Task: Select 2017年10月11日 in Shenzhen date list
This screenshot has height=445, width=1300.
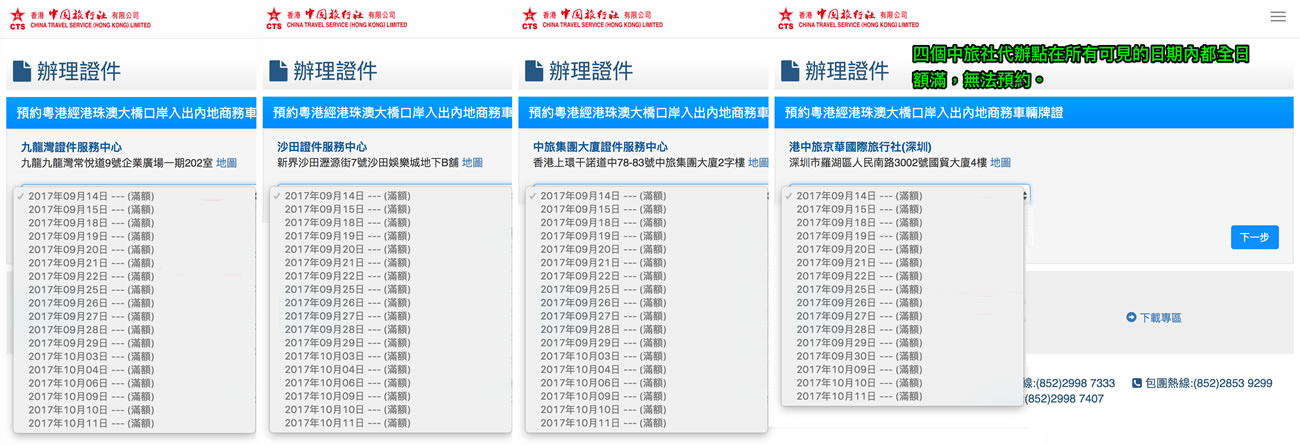Action: pos(903,397)
